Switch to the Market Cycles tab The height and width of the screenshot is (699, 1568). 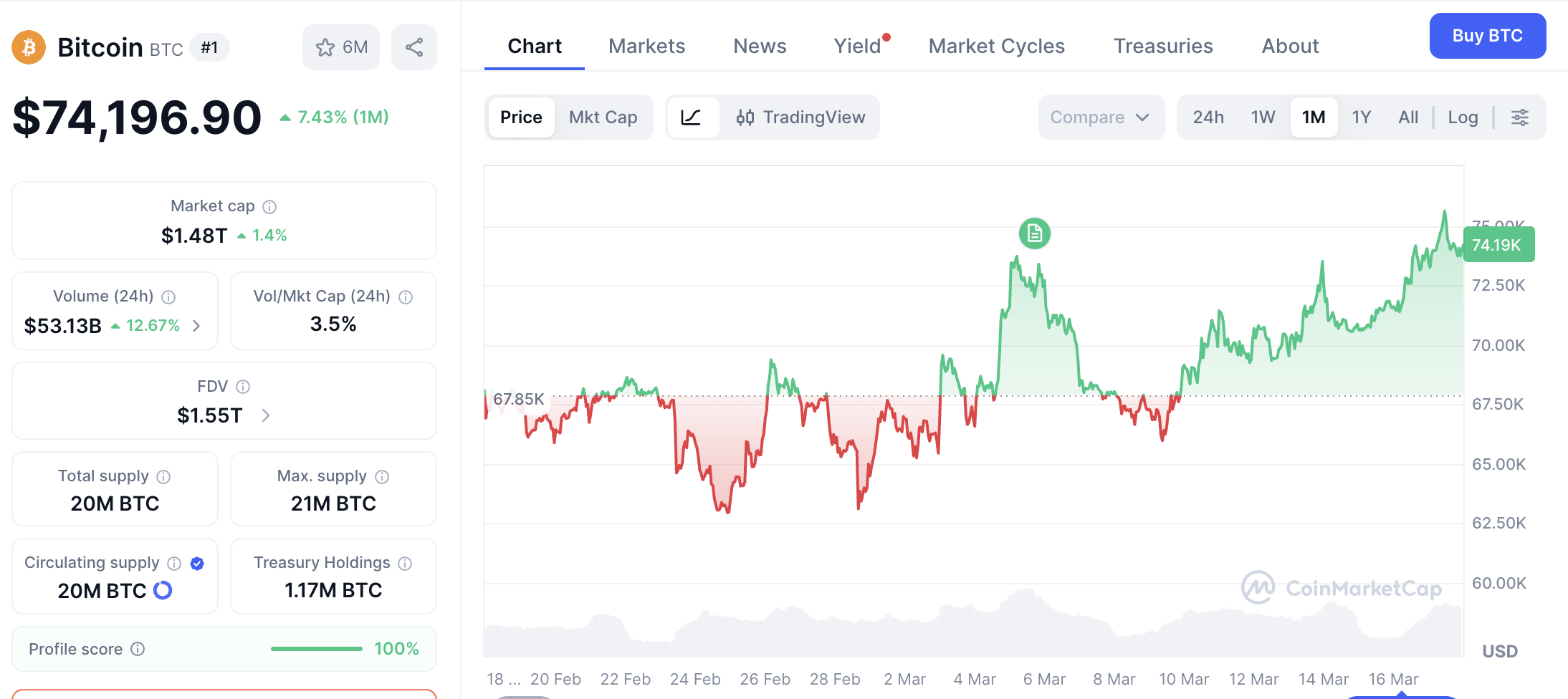coord(996,47)
